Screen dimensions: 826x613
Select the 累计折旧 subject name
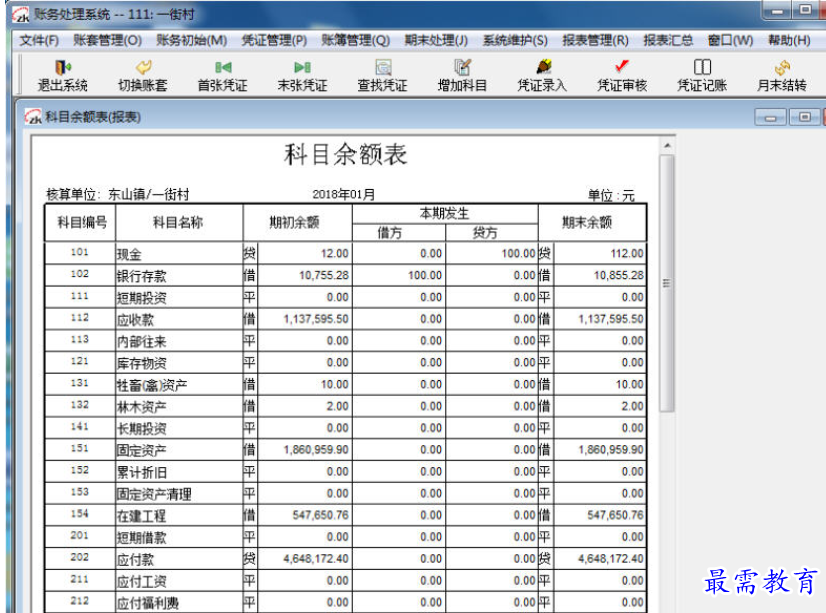[x=142, y=472]
